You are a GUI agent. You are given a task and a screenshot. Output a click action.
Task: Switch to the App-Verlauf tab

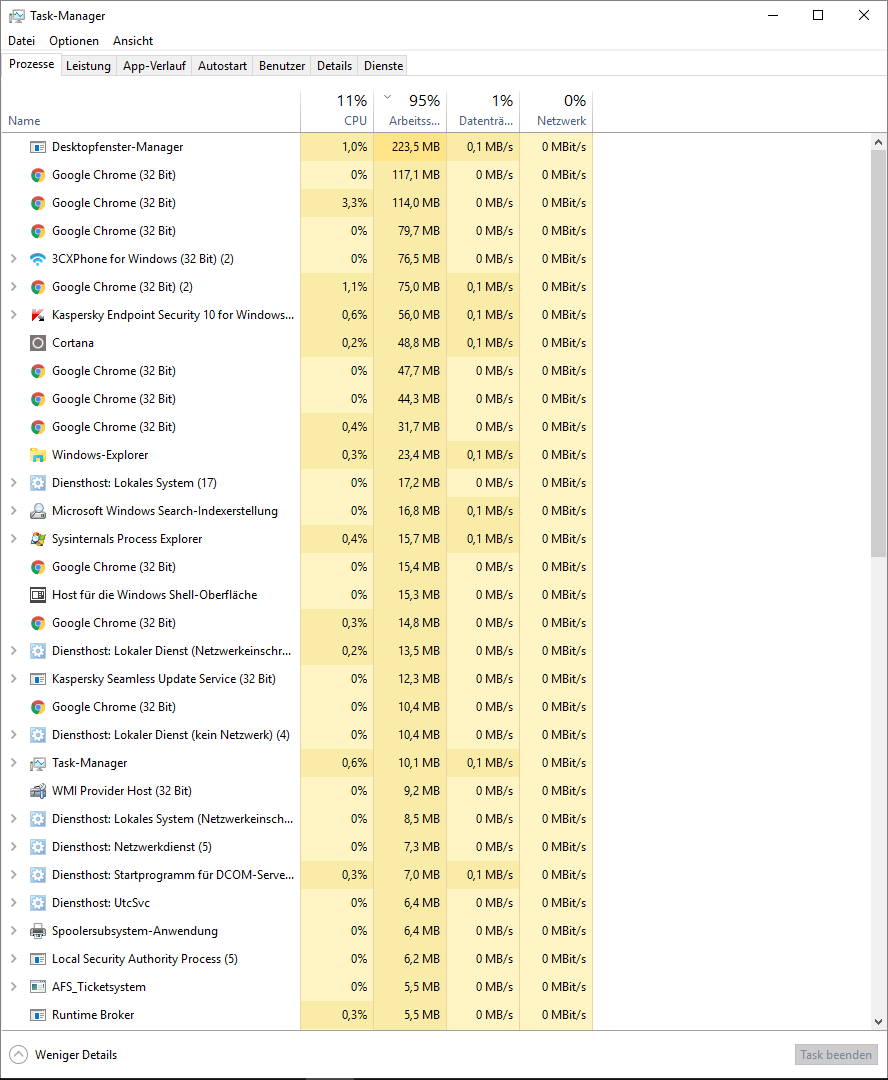(154, 66)
